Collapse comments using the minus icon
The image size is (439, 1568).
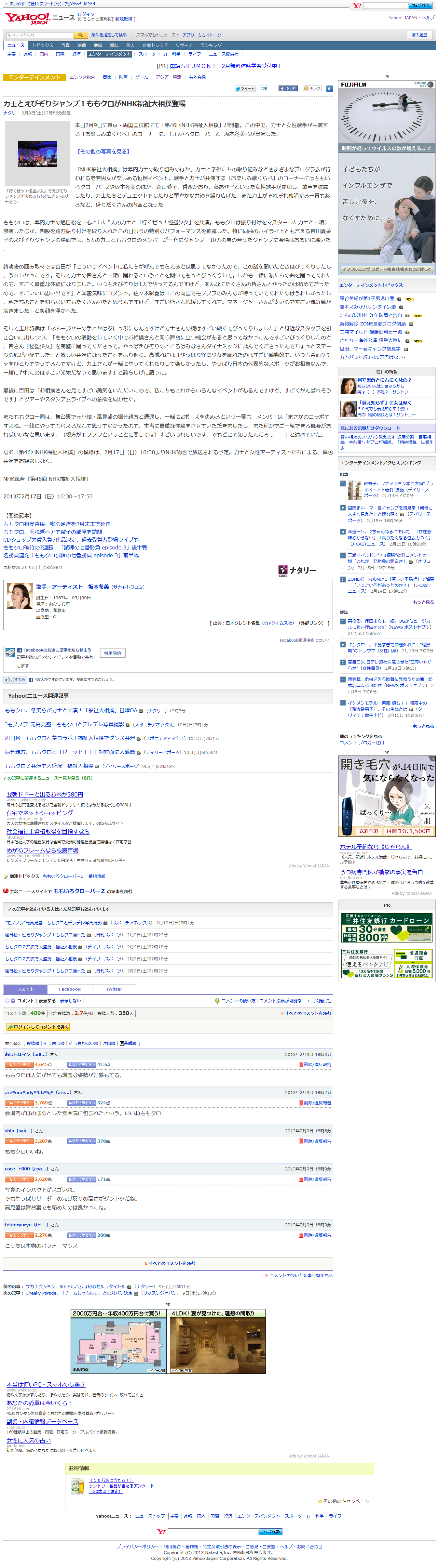click(12, 1001)
